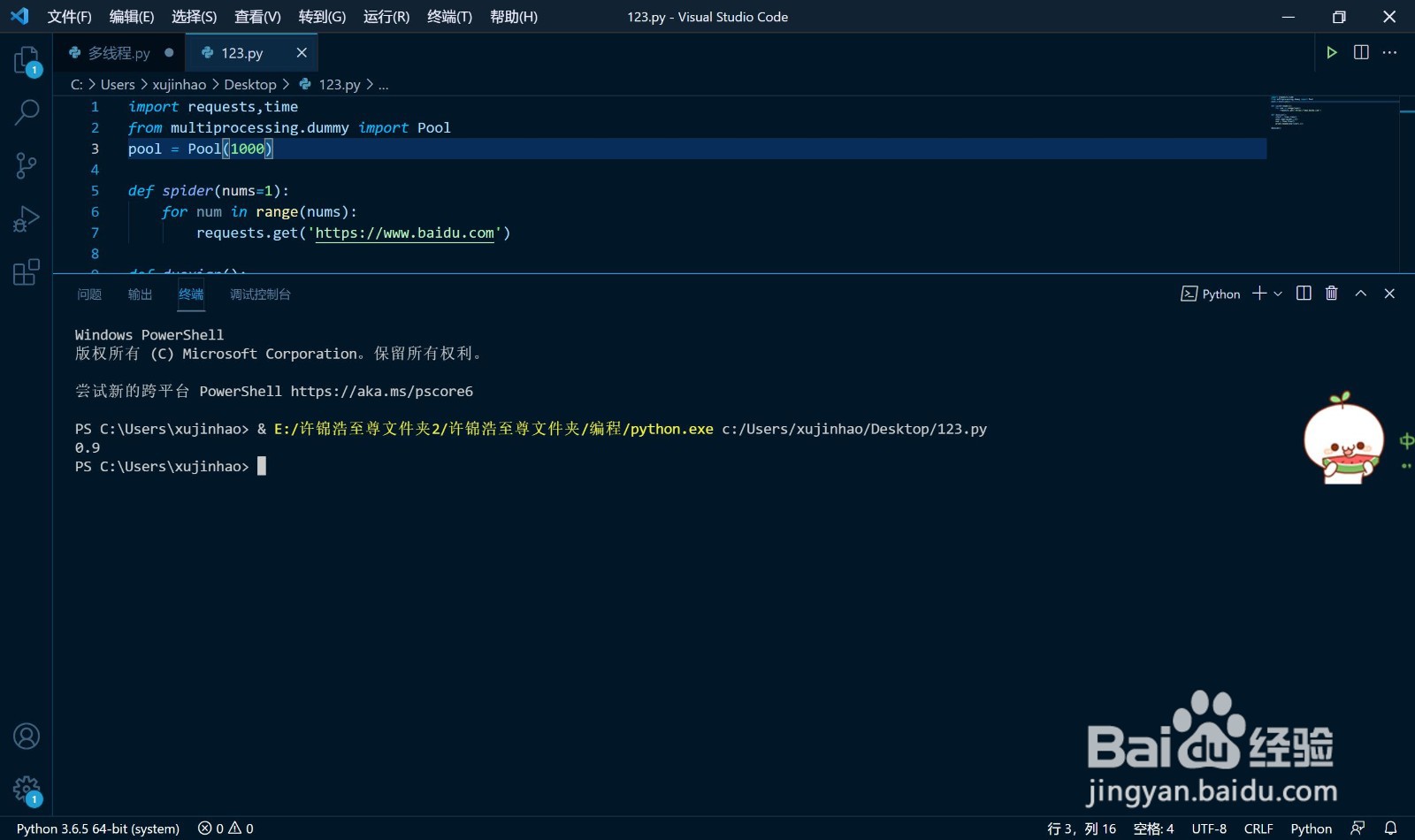The image size is (1415, 840).
Task: Run the Python file using the Run icon
Action: coord(1332,52)
